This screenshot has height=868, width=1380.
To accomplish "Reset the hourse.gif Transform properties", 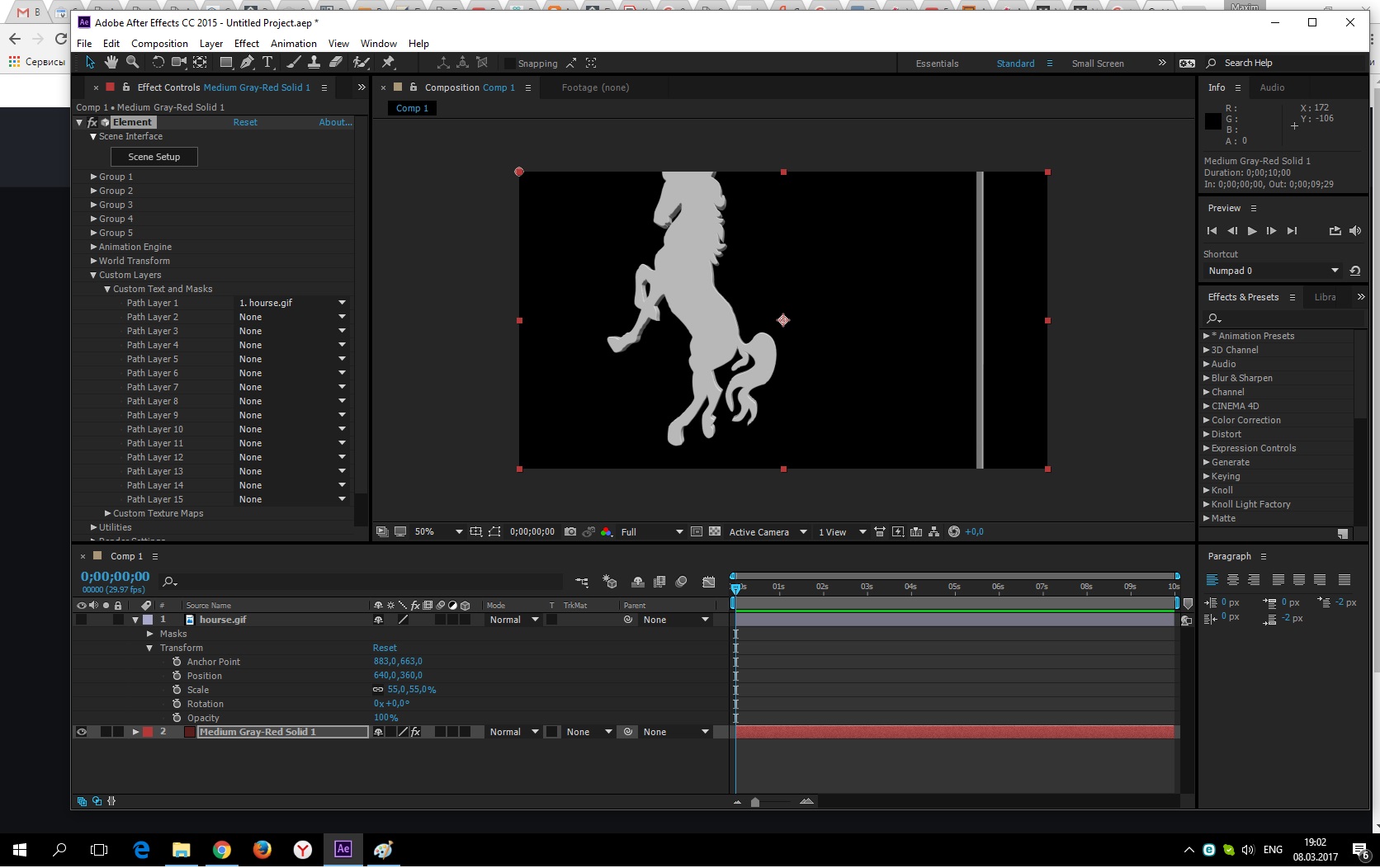I will pyautogui.click(x=385, y=648).
